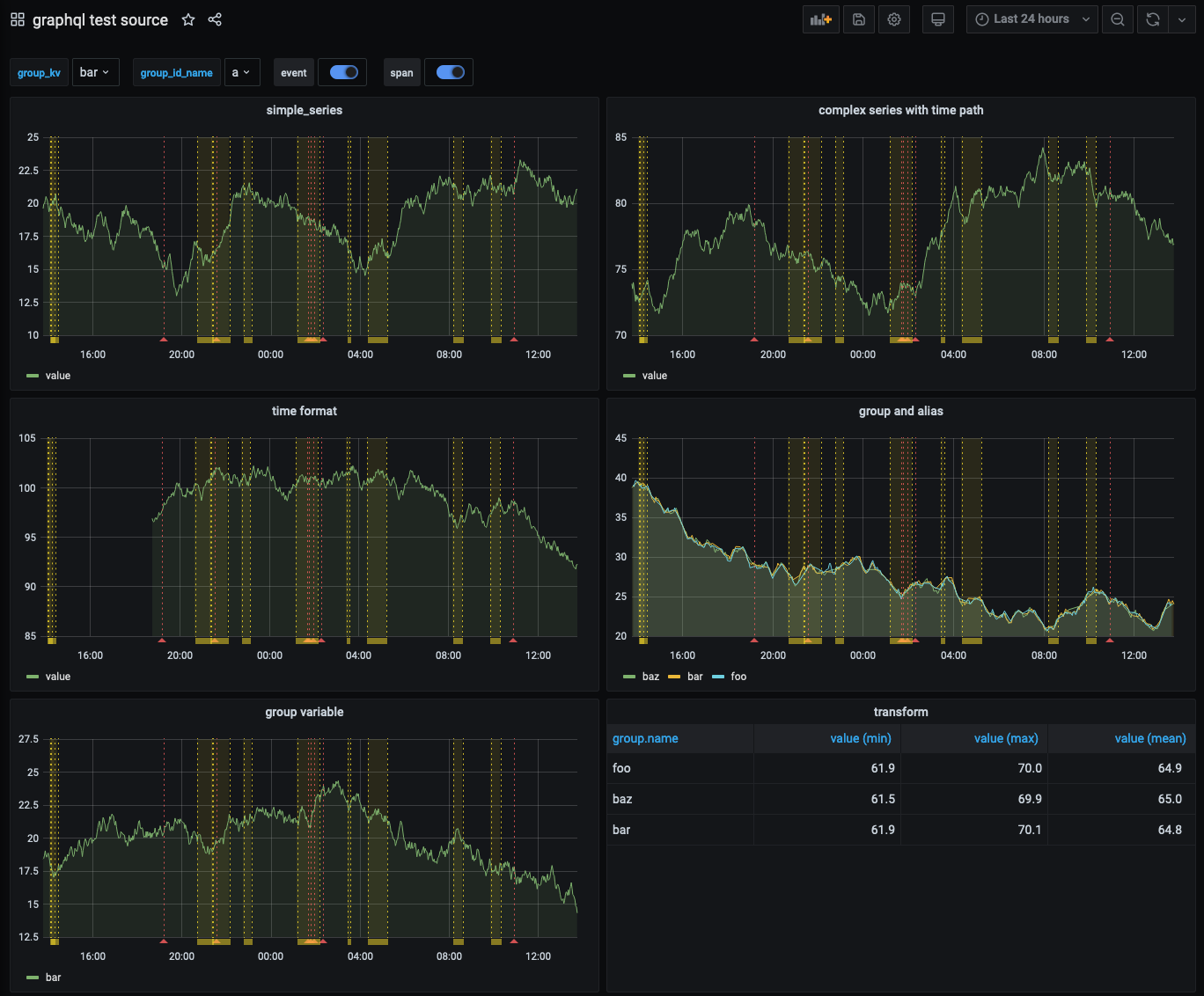The width and height of the screenshot is (1204, 996).
Task: Sort table by group.name column header
Action: (x=645, y=738)
